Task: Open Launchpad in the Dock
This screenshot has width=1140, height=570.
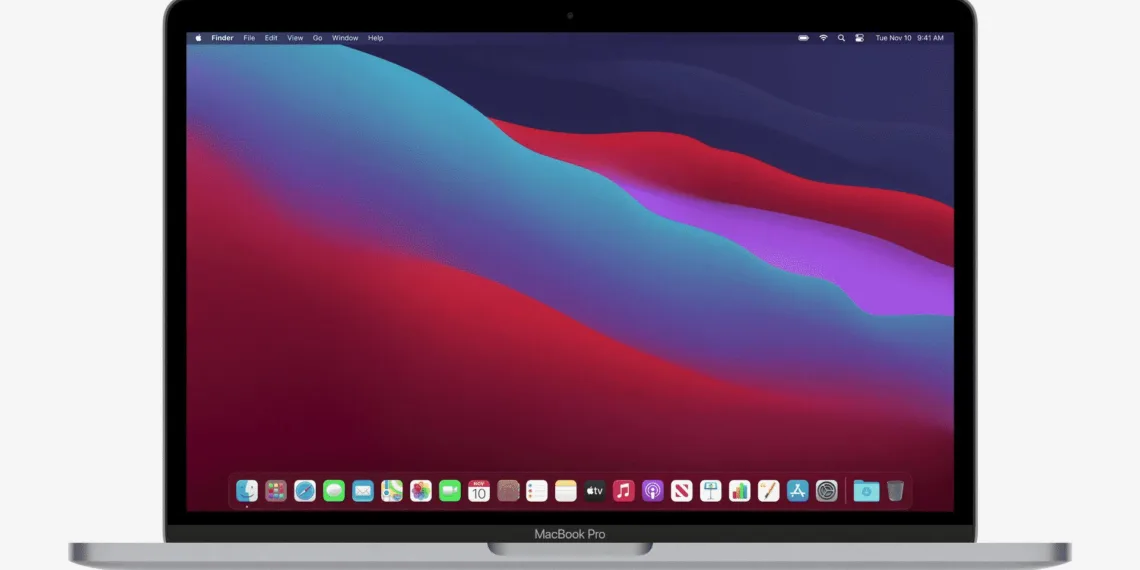Action: pyautogui.click(x=276, y=491)
